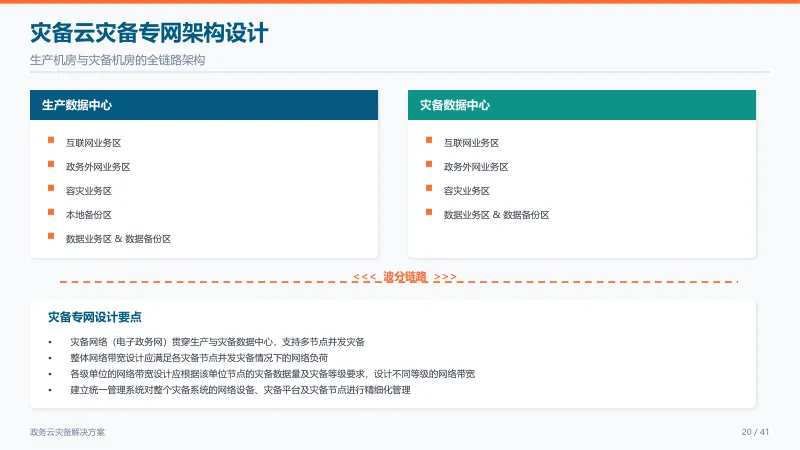
Task: Click the orange 波分链路 label
Action: tap(405, 277)
